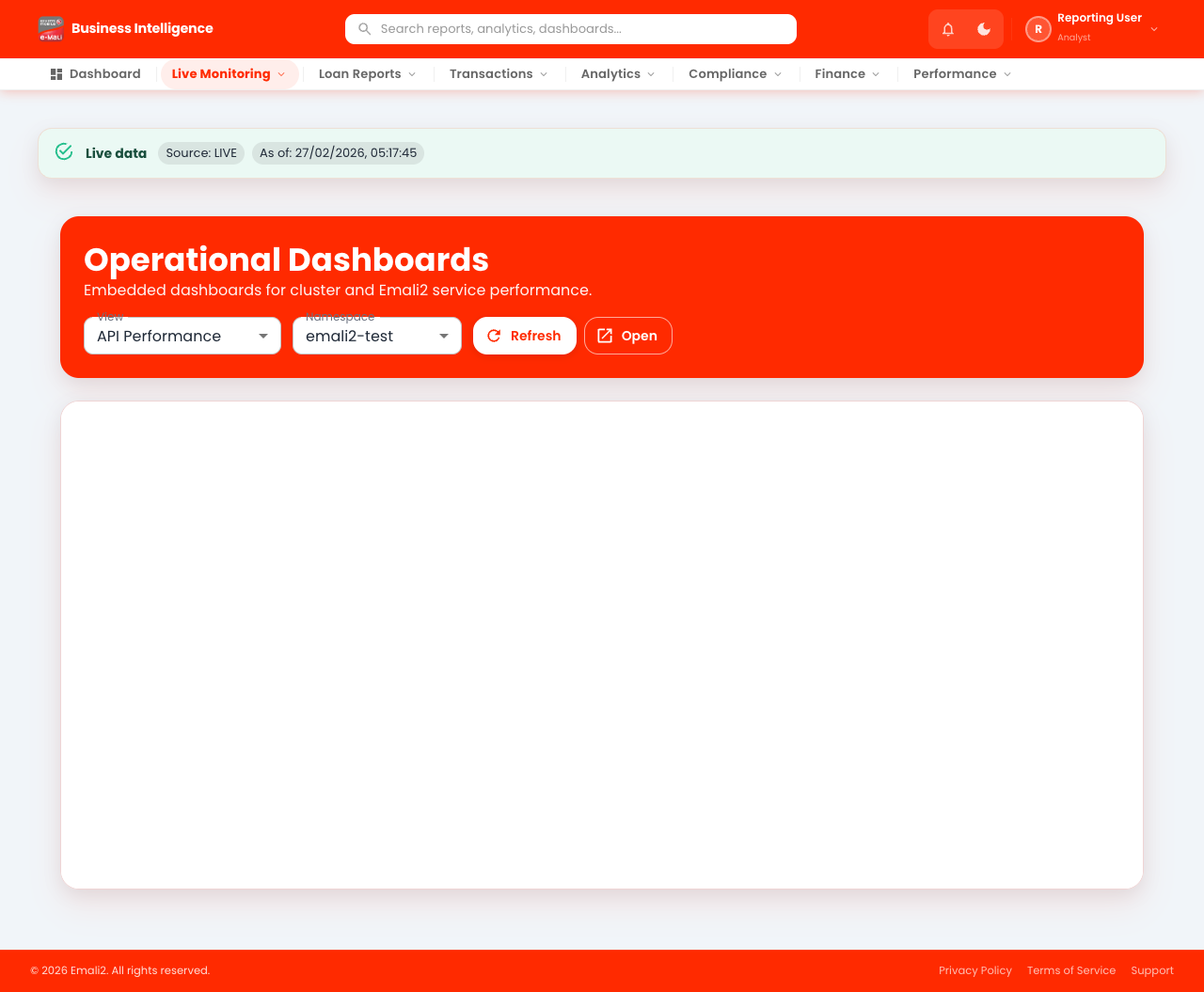
Task: Click the As of timestamp chip
Action: 338,153
